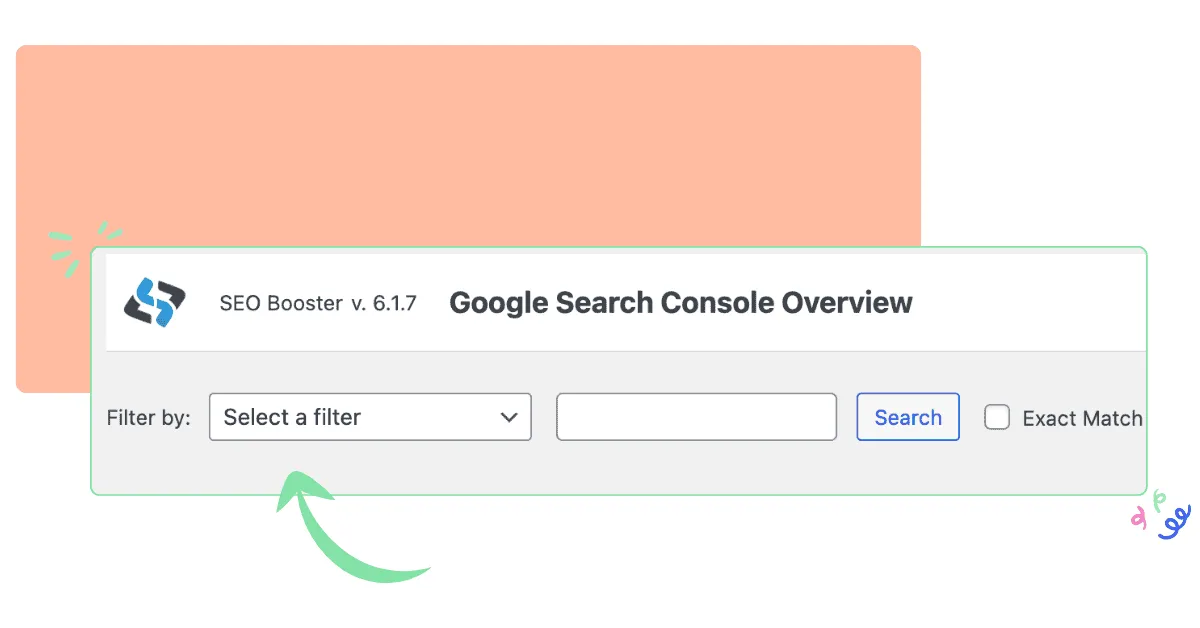Click the blue spiral confetti squiggle
The width and height of the screenshot is (1200, 628).
tap(1175, 523)
